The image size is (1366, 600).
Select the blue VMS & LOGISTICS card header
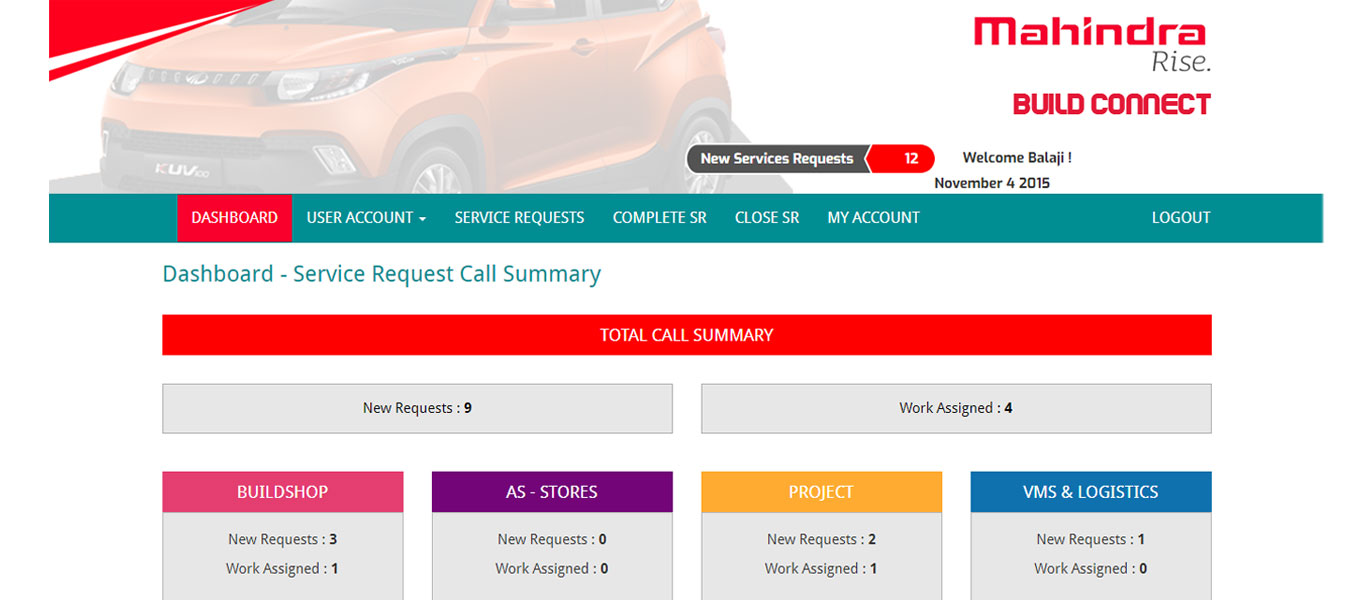coord(1091,492)
